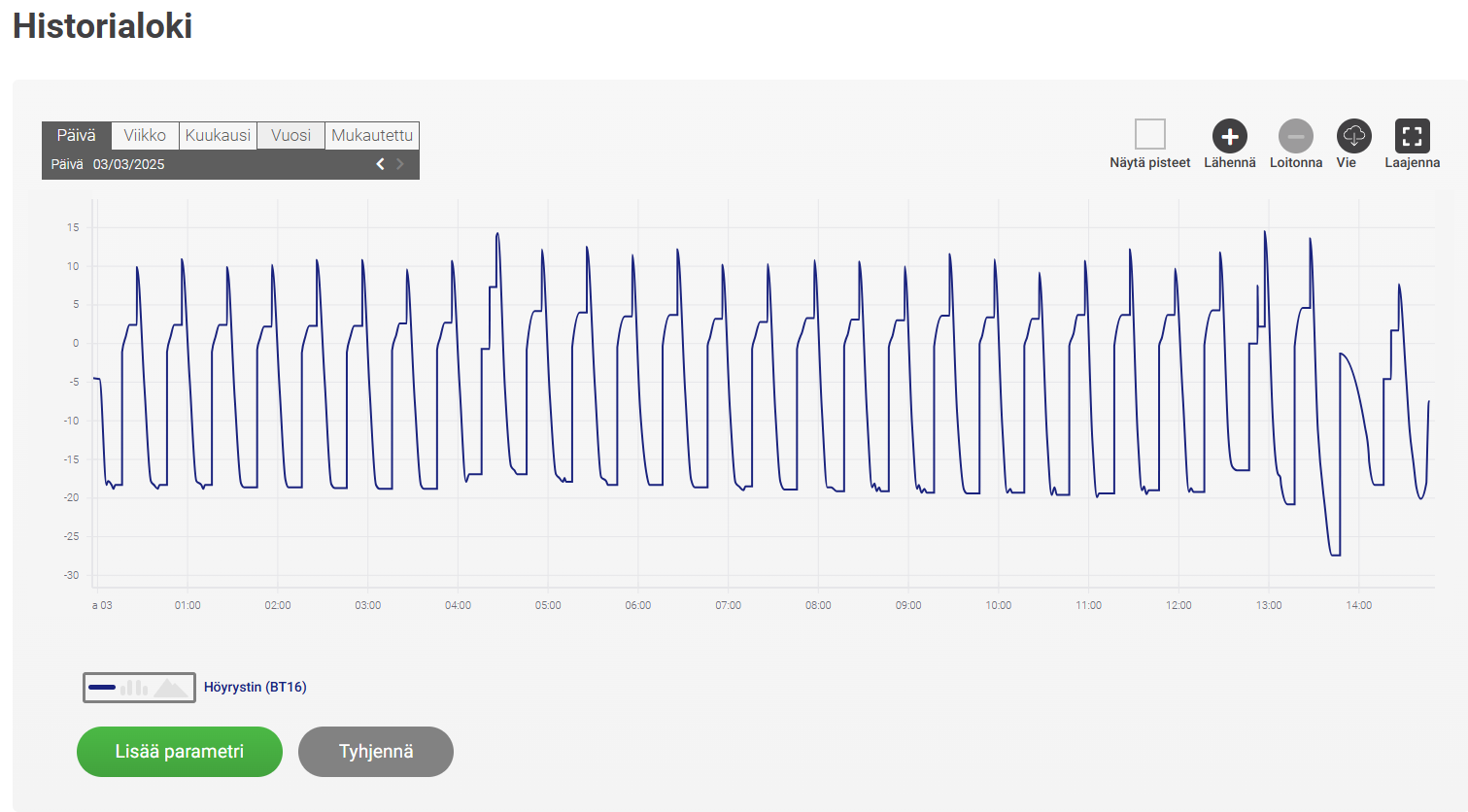Expand chart with the Laajenna fullscreen icon
This screenshot has height=812, width=1468.
pyautogui.click(x=1412, y=136)
